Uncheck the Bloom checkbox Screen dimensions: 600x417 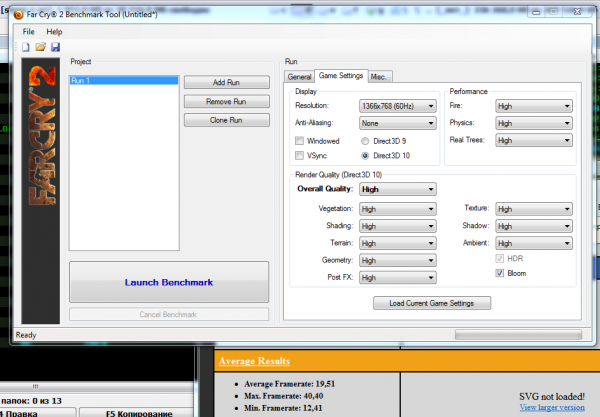[501, 273]
